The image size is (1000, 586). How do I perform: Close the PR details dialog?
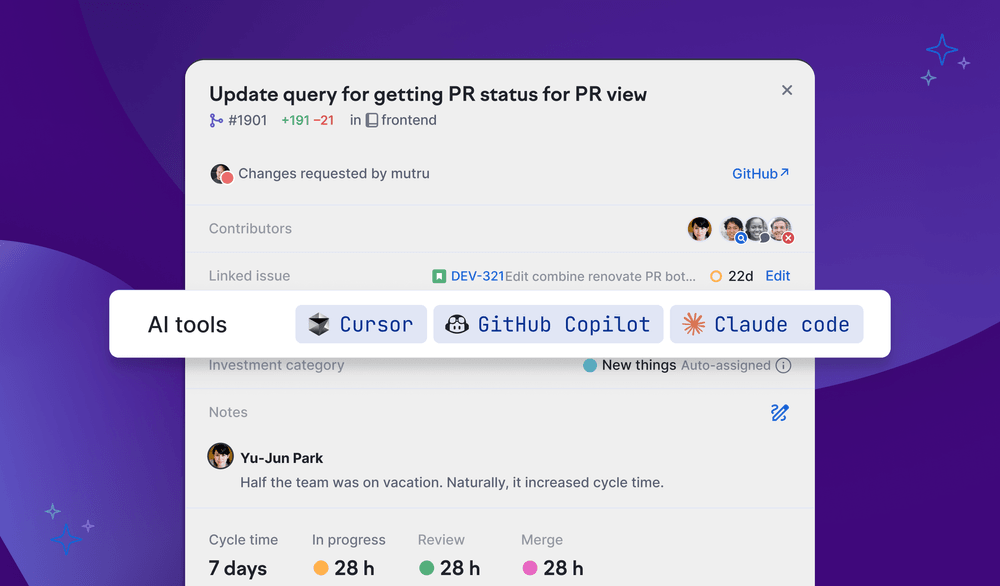click(787, 90)
